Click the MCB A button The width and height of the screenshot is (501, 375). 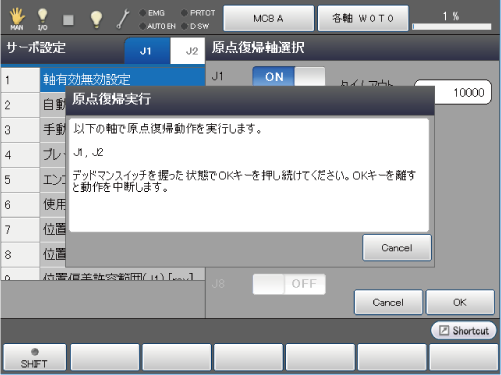(x=269, y=18)
